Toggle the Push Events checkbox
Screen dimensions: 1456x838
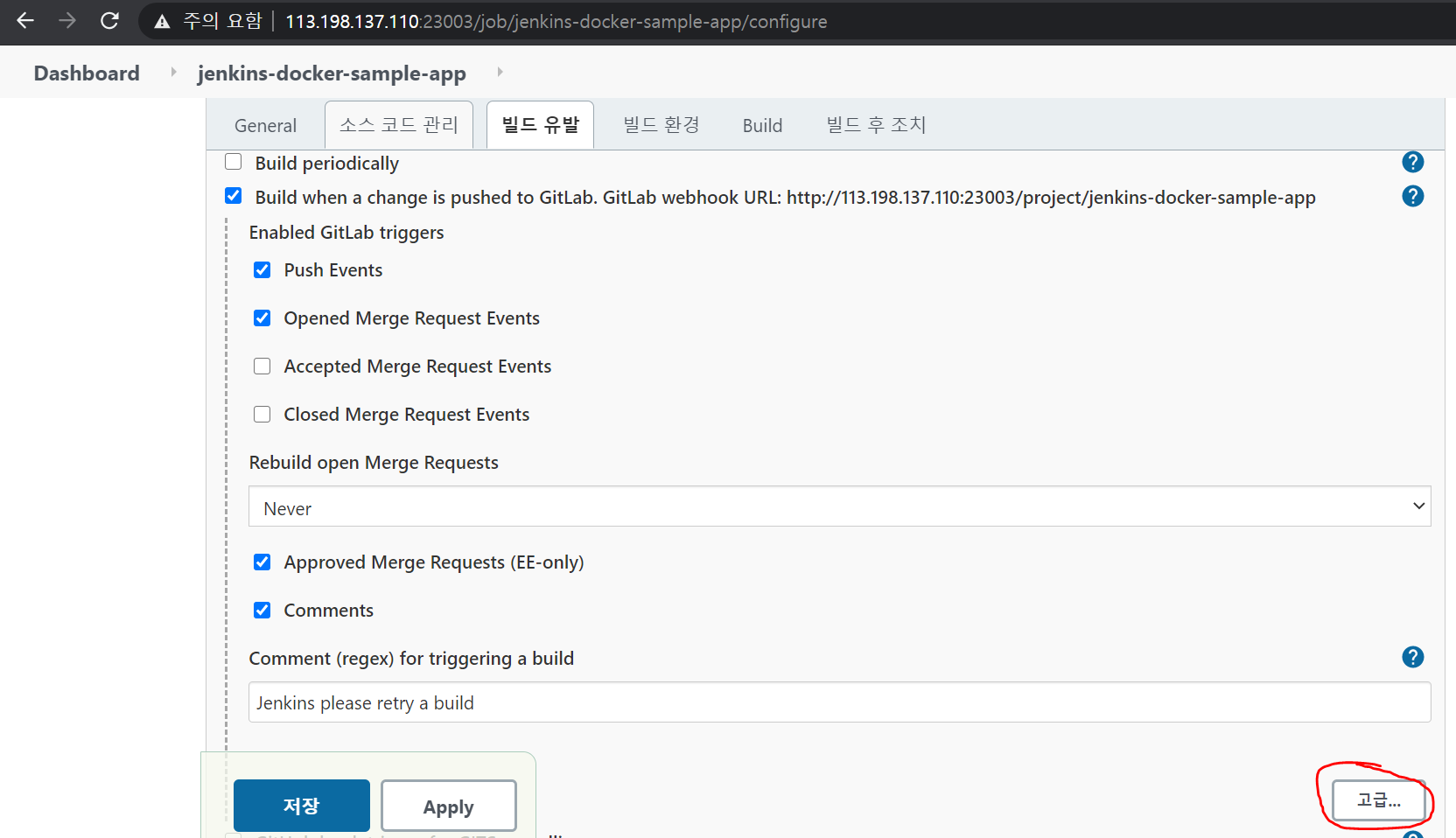click(x=262, y=269)
